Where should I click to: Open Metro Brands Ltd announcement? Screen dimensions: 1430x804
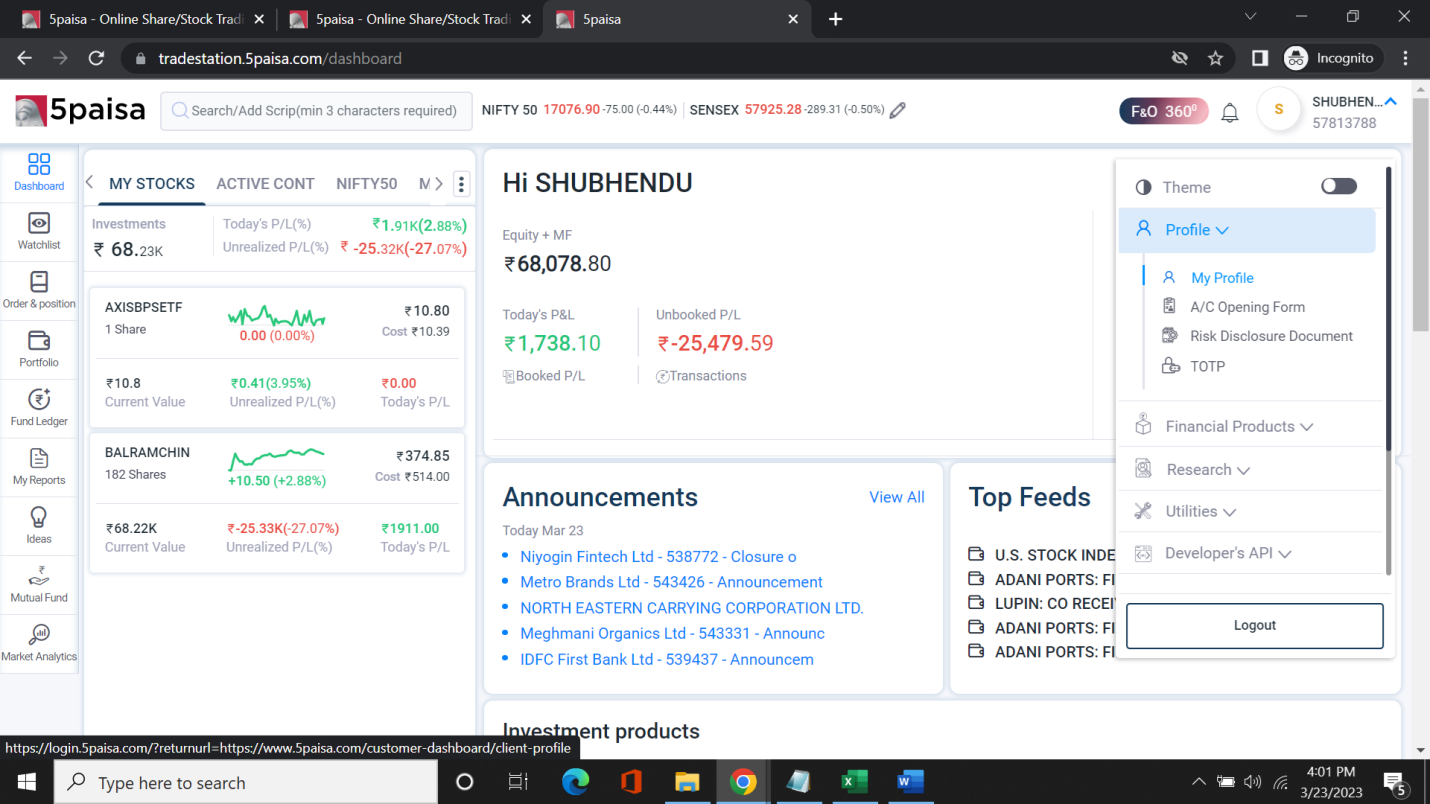(x=671, y=582)
